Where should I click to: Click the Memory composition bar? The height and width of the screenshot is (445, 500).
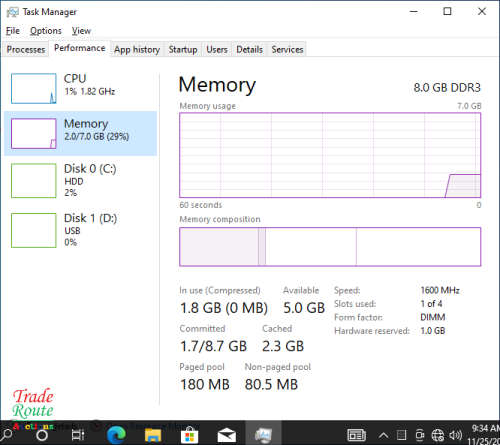pos(330,247)
